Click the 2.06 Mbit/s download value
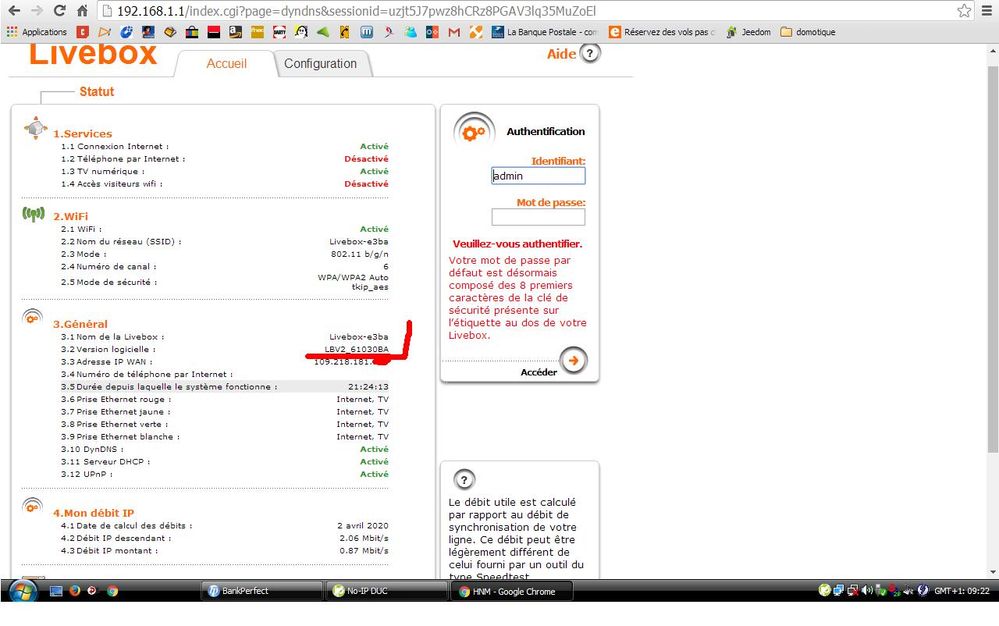The image size is (999, 626). (364, 538)
